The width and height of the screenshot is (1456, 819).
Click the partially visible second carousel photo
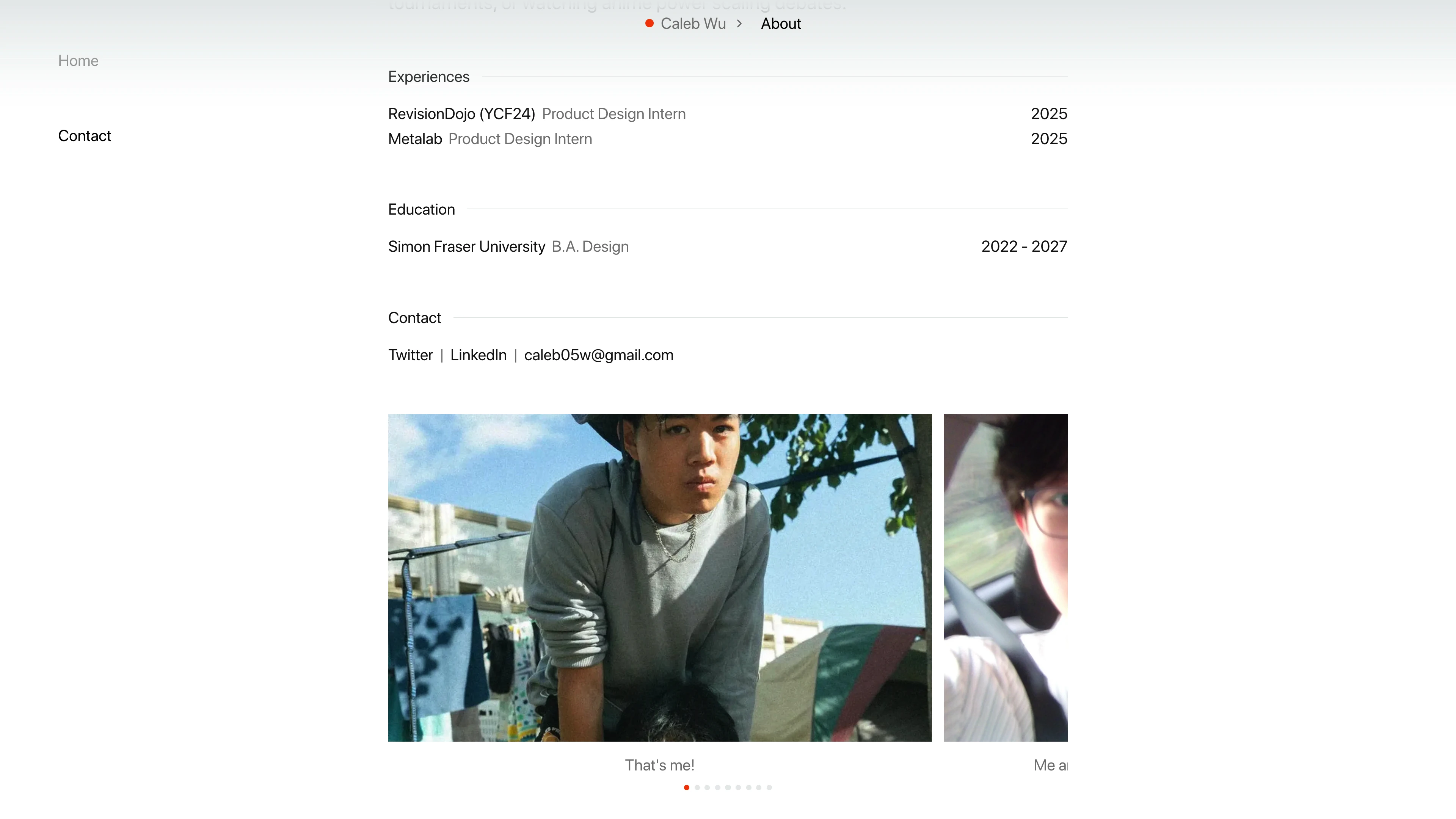[1006, 577]
